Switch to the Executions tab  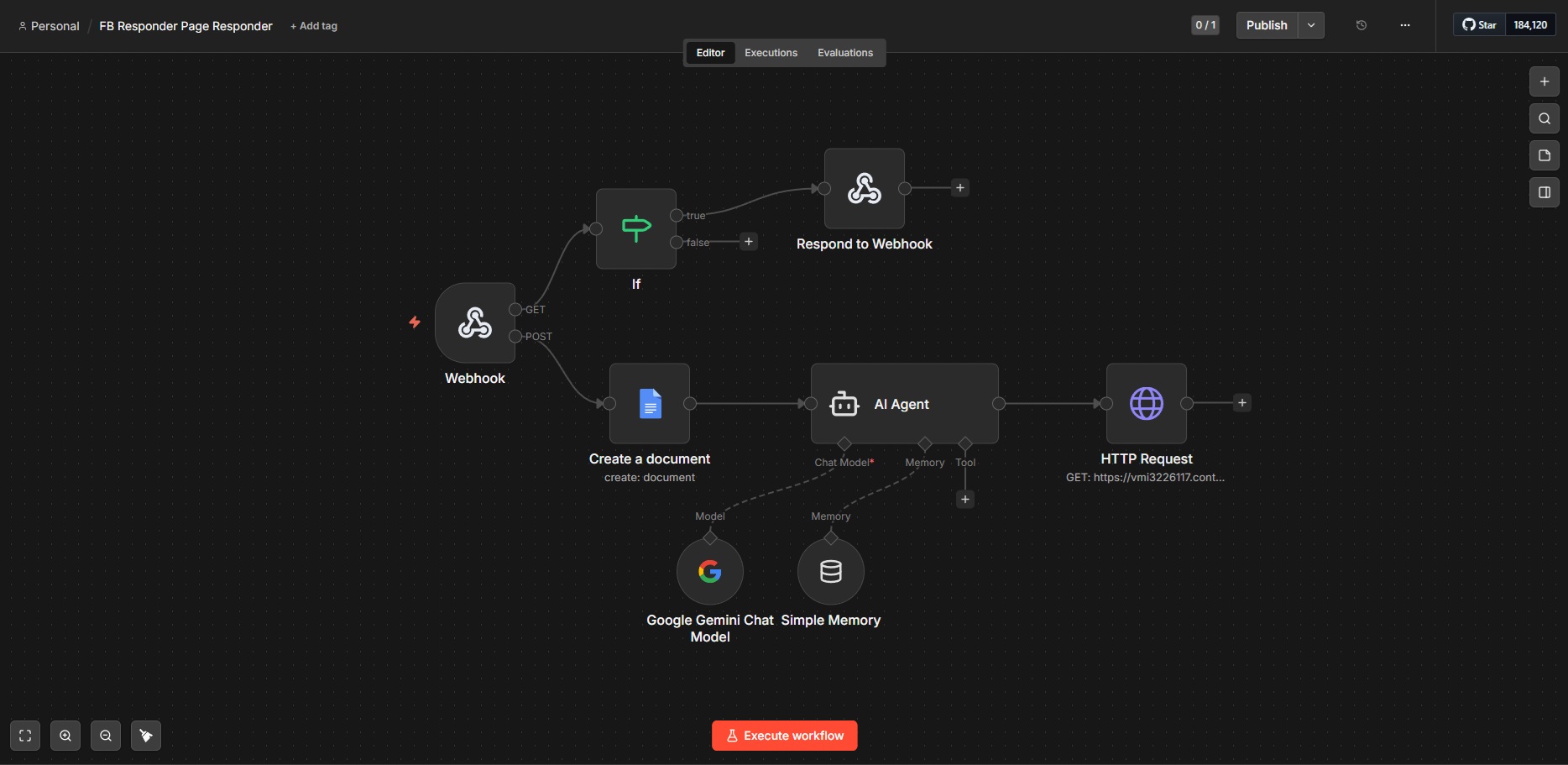click(770, 52)
